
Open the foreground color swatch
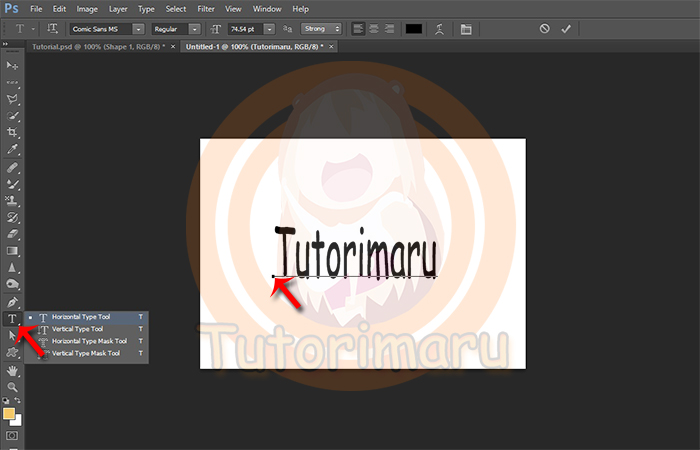[x=9, y=413]
